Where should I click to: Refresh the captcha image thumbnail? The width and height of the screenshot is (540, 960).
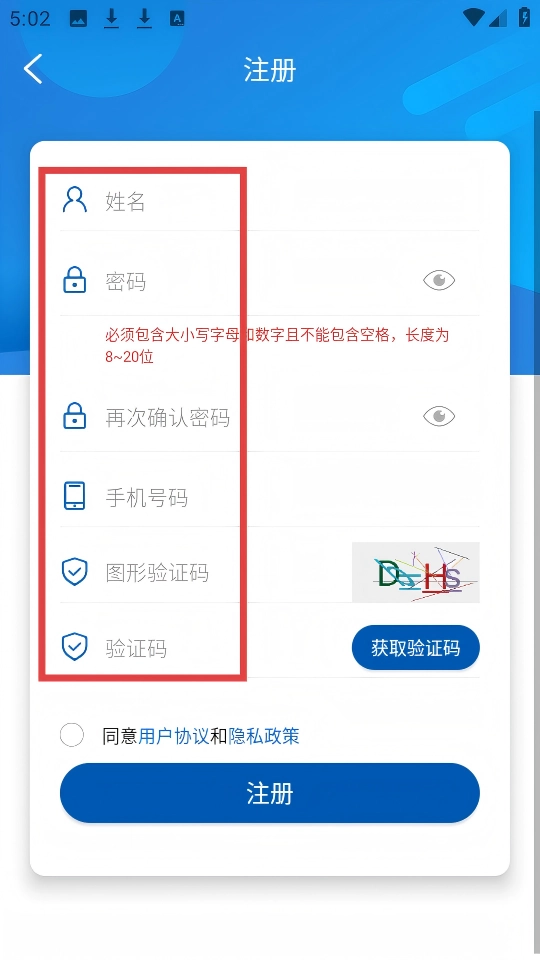coord(416,572)
